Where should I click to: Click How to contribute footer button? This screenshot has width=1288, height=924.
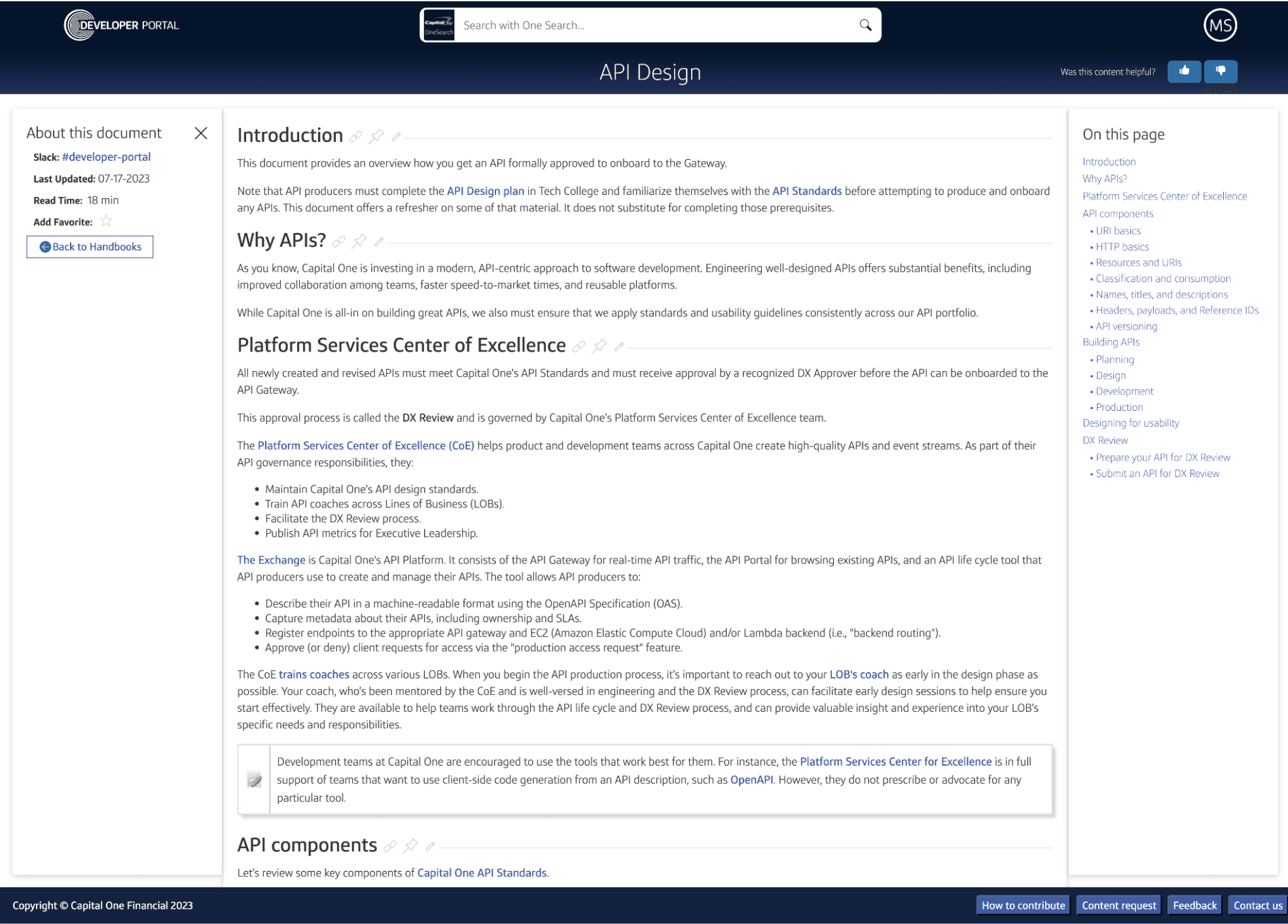(1023, 906)
